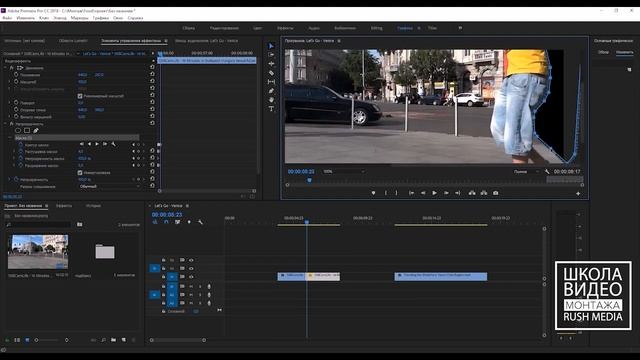The image size is (640, 360).
Task: Switch to the Editing workspace tab
Action: pyautogui.click(x=376, y=28)
